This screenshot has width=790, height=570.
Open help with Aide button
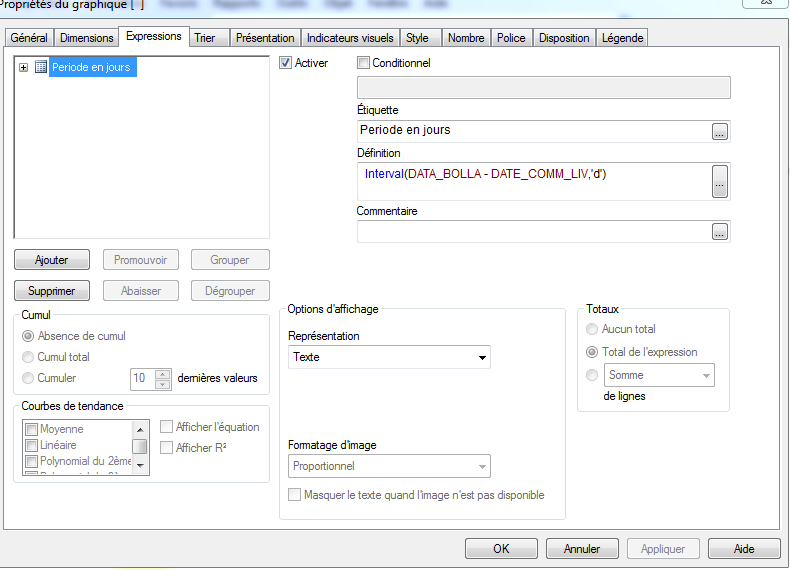(x=744, y=548)
